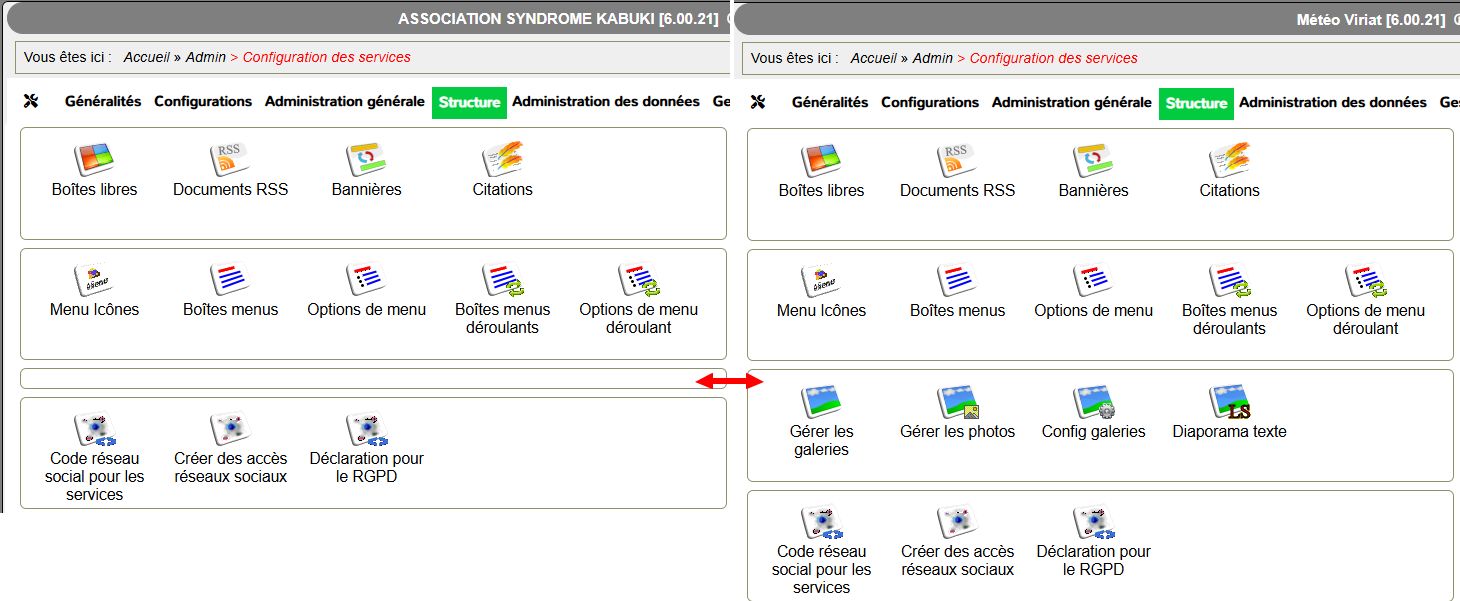Viewport: 1460px width, 601px height.
Task: Select the Structure tab in the Kabuki panel
Action: tap(469, 102)
